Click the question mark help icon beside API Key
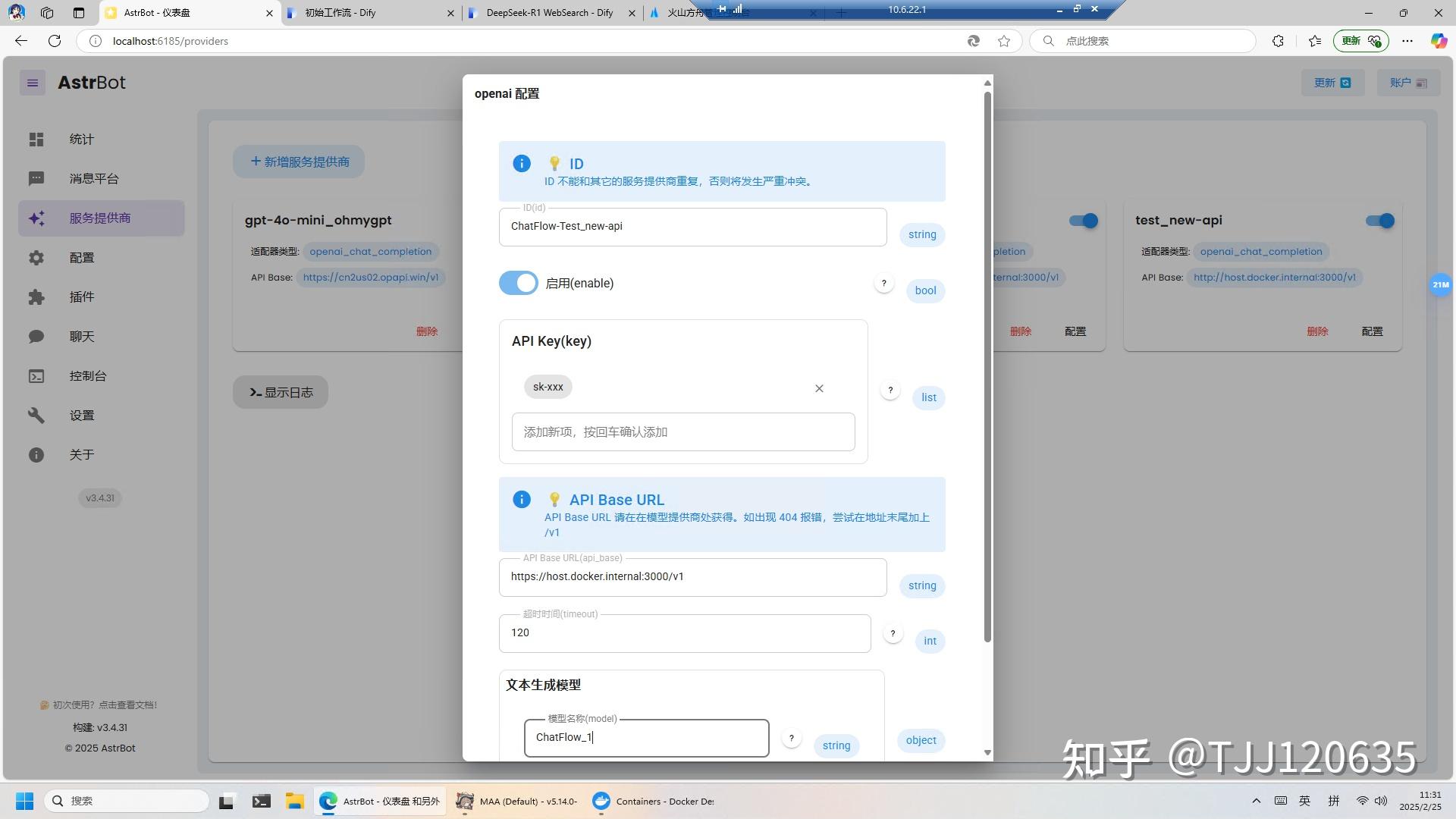The image size is (1456, 819). (890, 389)
